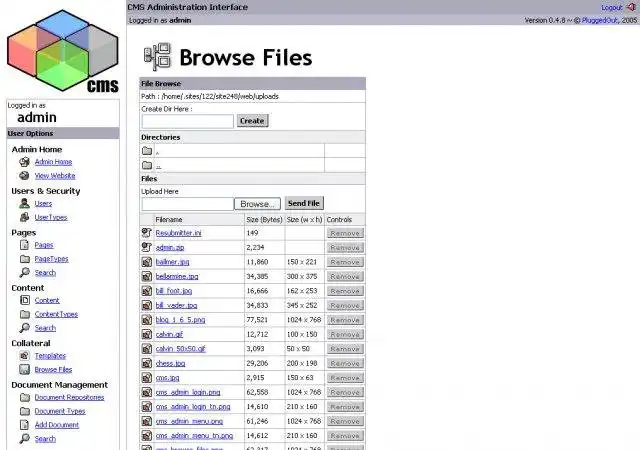The height and width of the screenshot is (450, 640).
Task: Click the CMS cube logo
Action: tap(63, 51)
